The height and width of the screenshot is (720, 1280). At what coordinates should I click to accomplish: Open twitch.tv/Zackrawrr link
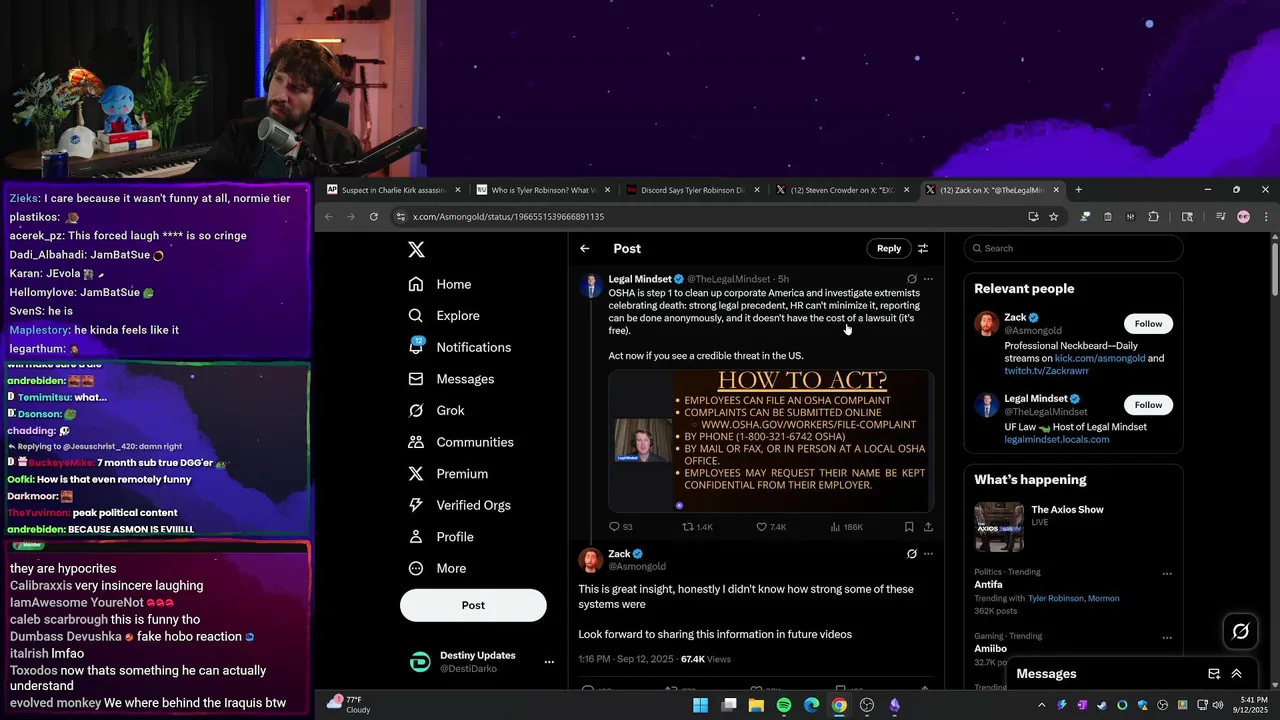click(1046, 371)
